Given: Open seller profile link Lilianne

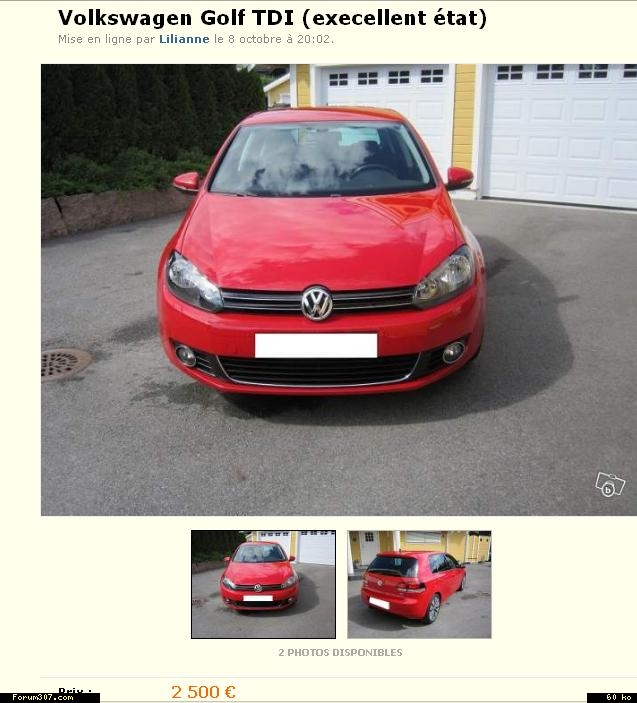Looking at the screenshot, I should pyautogui.click(x=184, y=39).
